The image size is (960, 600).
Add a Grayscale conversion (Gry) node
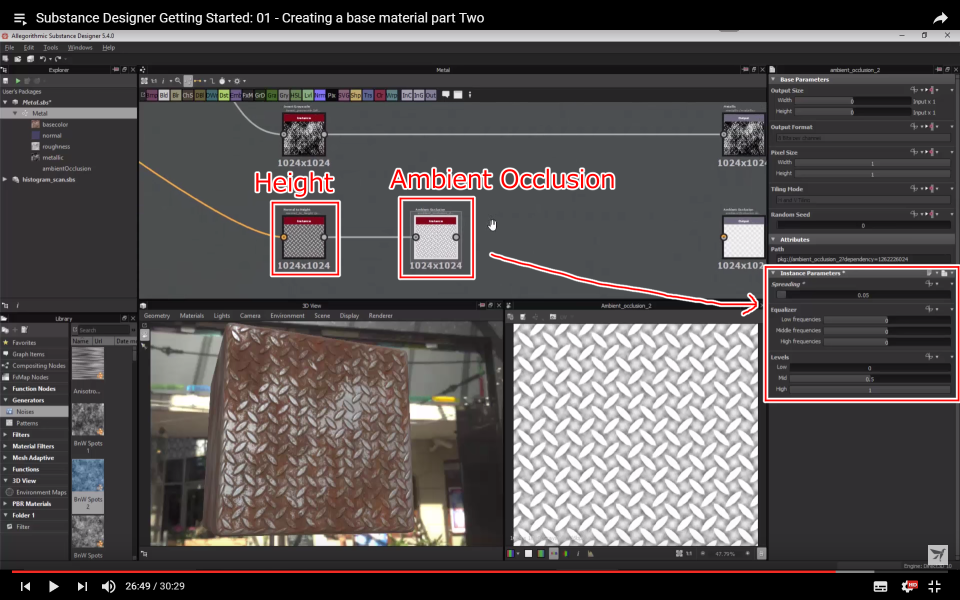(x=284, y=95)
